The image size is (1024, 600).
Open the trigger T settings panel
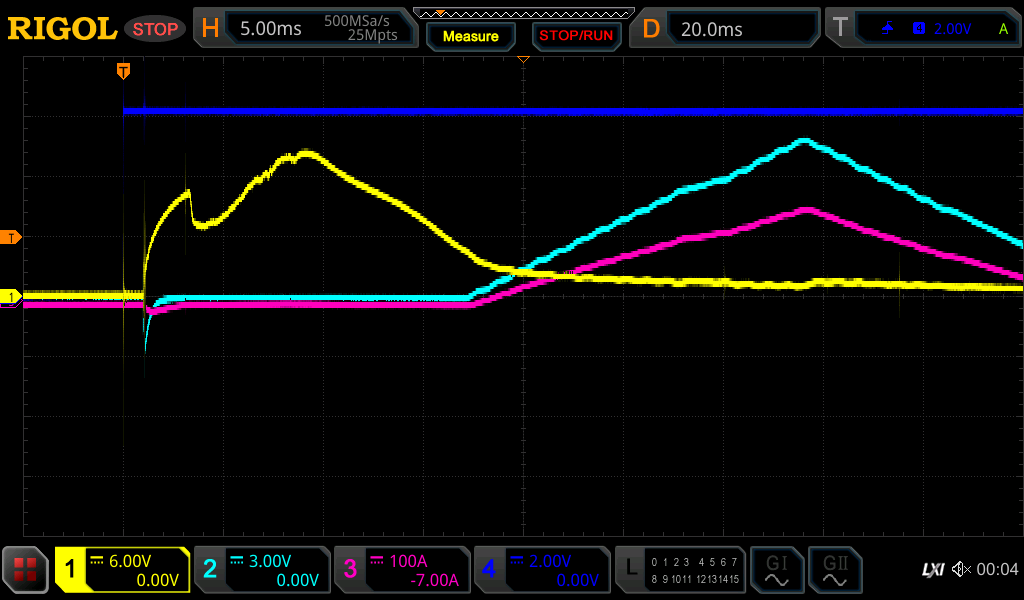coord(923,29)
